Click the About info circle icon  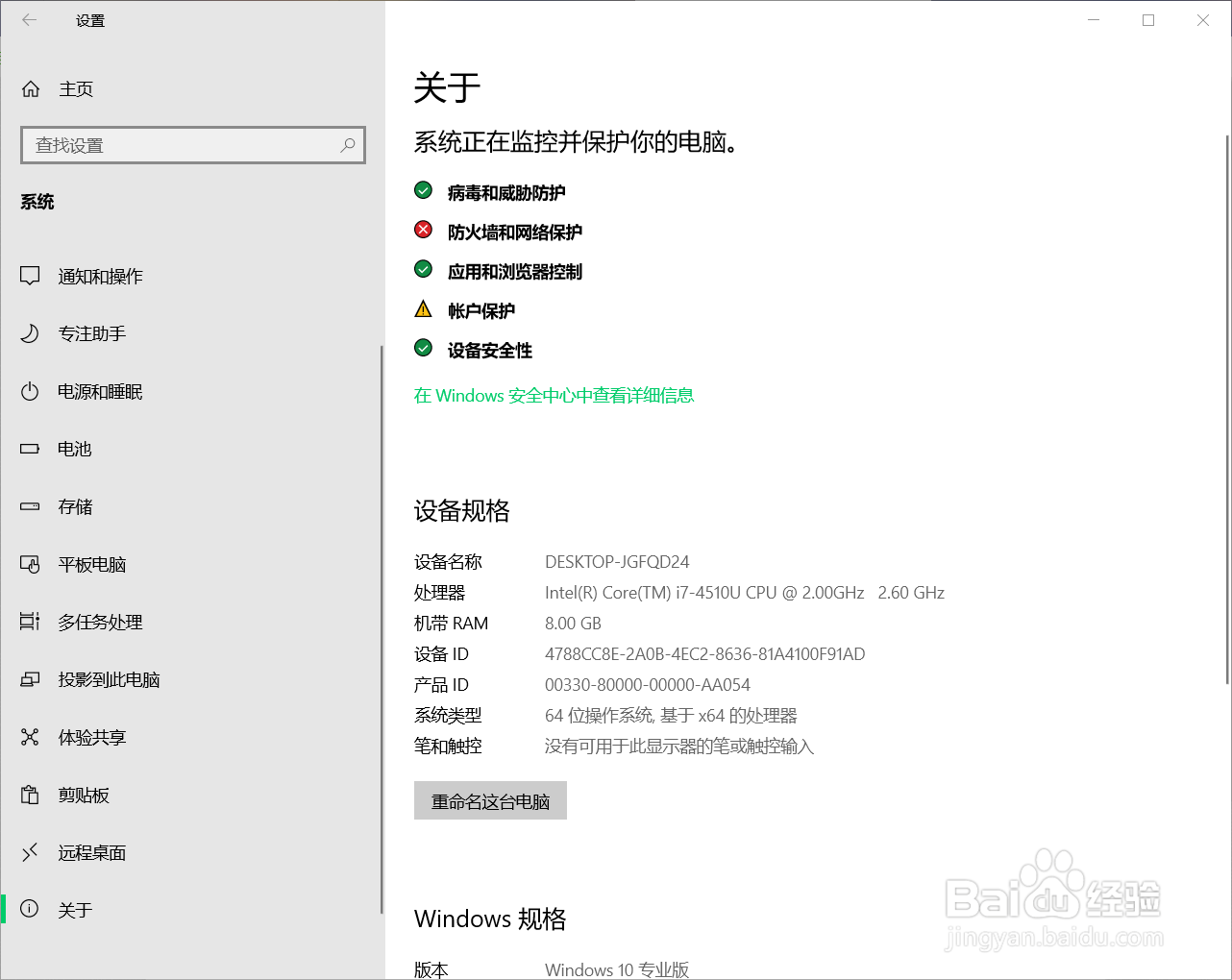click(x=30, y=909)
